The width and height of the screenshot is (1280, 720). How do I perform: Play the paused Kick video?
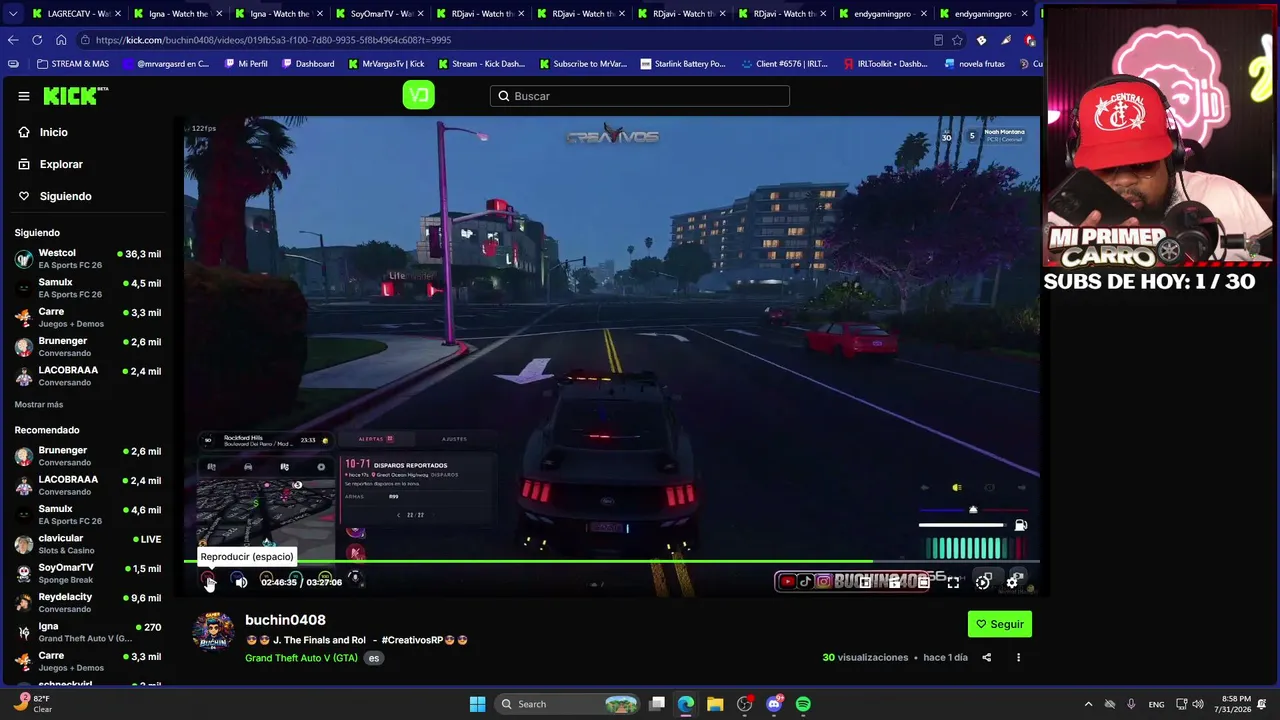point(209,581)
